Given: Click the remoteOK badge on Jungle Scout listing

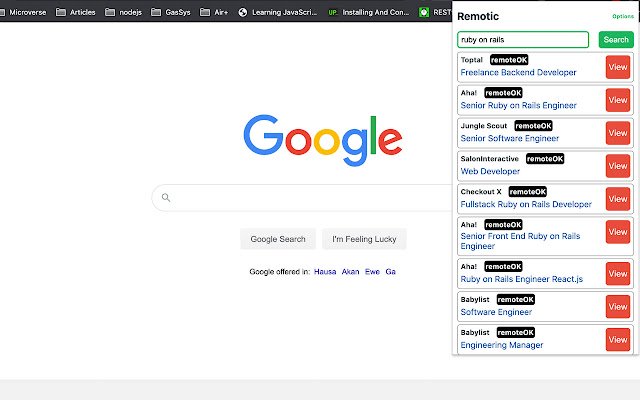Looking at the screenshot, I should (533, 126).
